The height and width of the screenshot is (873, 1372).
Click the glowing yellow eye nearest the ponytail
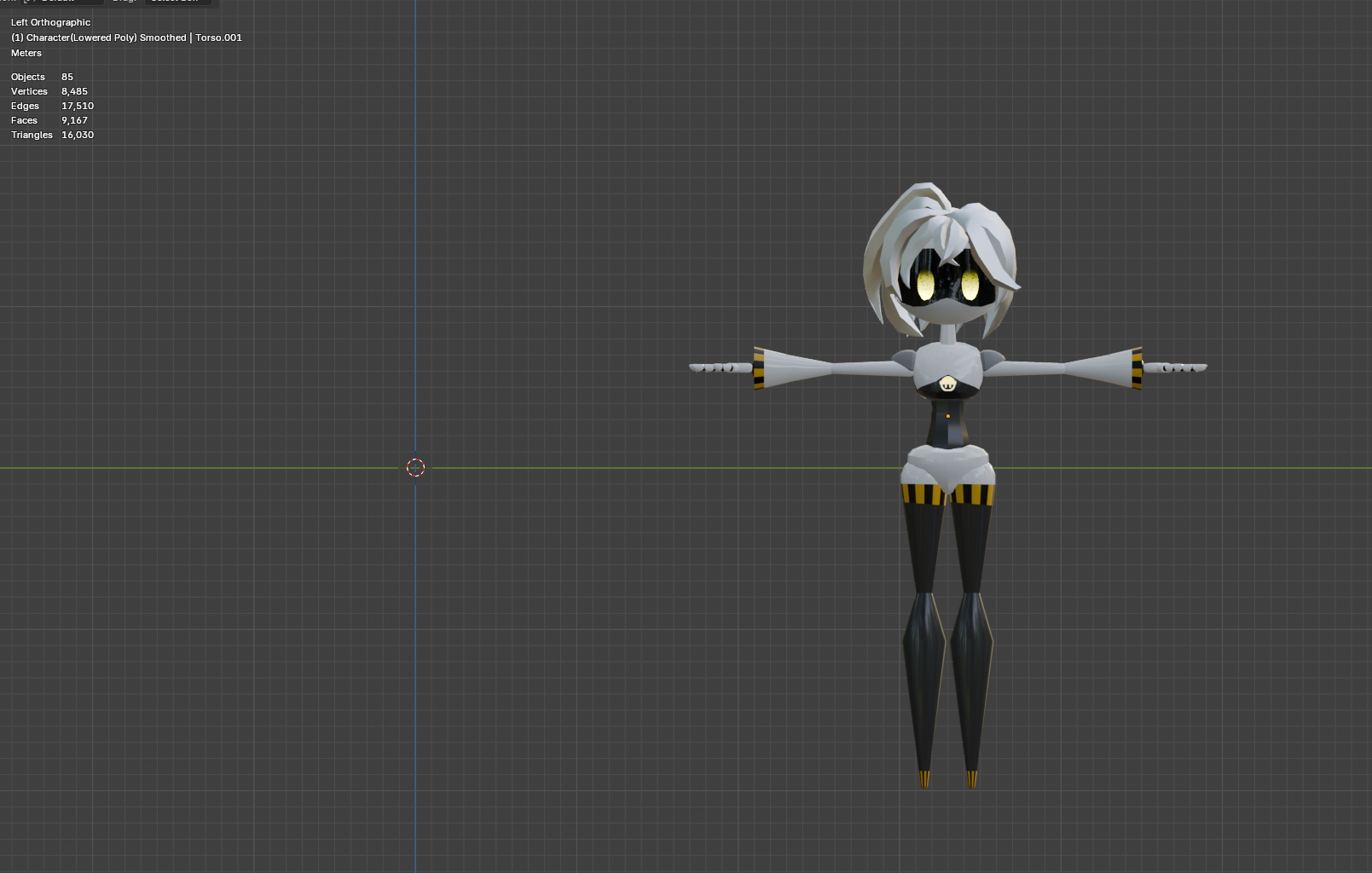925,285
